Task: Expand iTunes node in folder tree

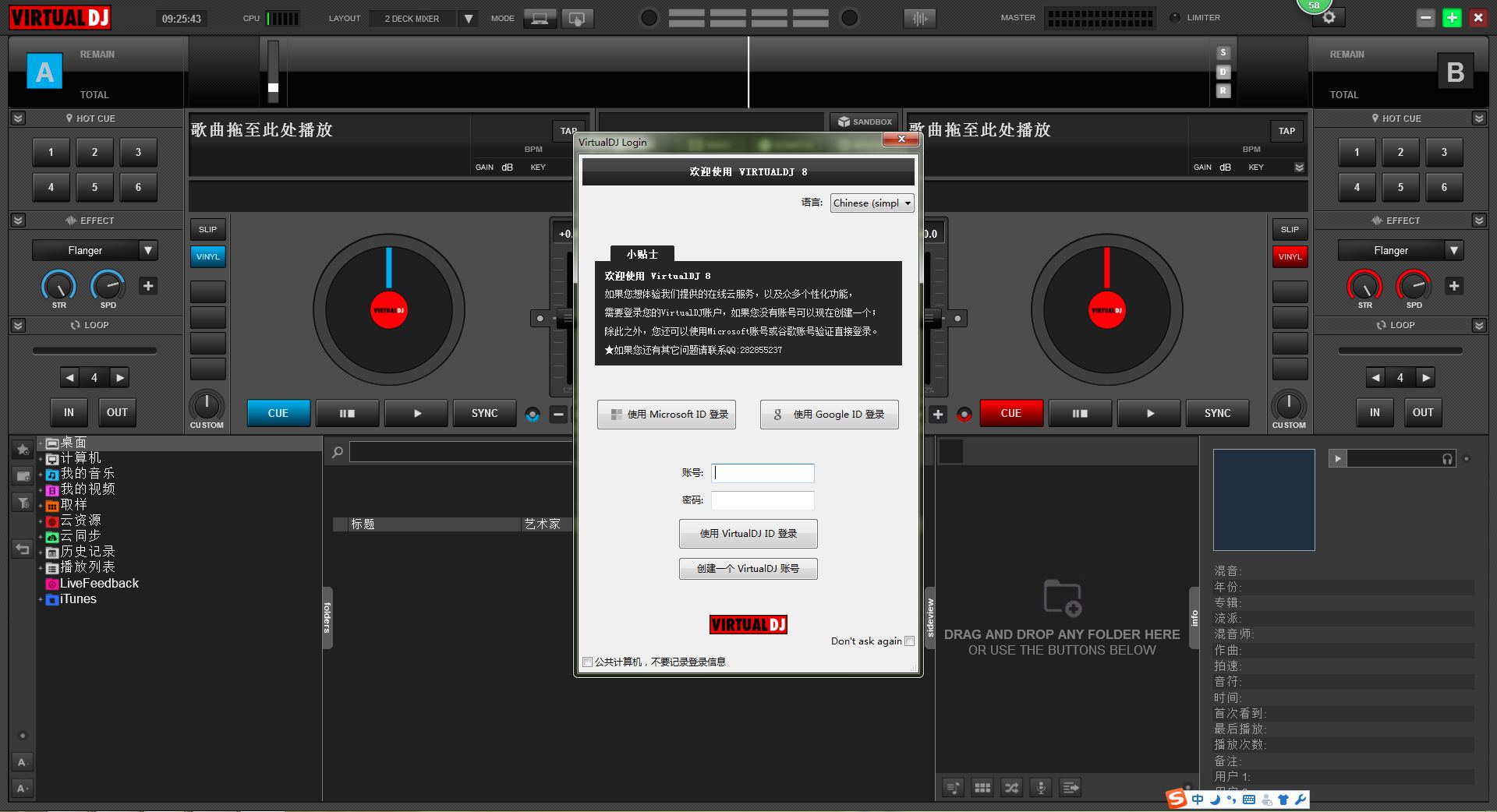Action: [x=41, y=599]
